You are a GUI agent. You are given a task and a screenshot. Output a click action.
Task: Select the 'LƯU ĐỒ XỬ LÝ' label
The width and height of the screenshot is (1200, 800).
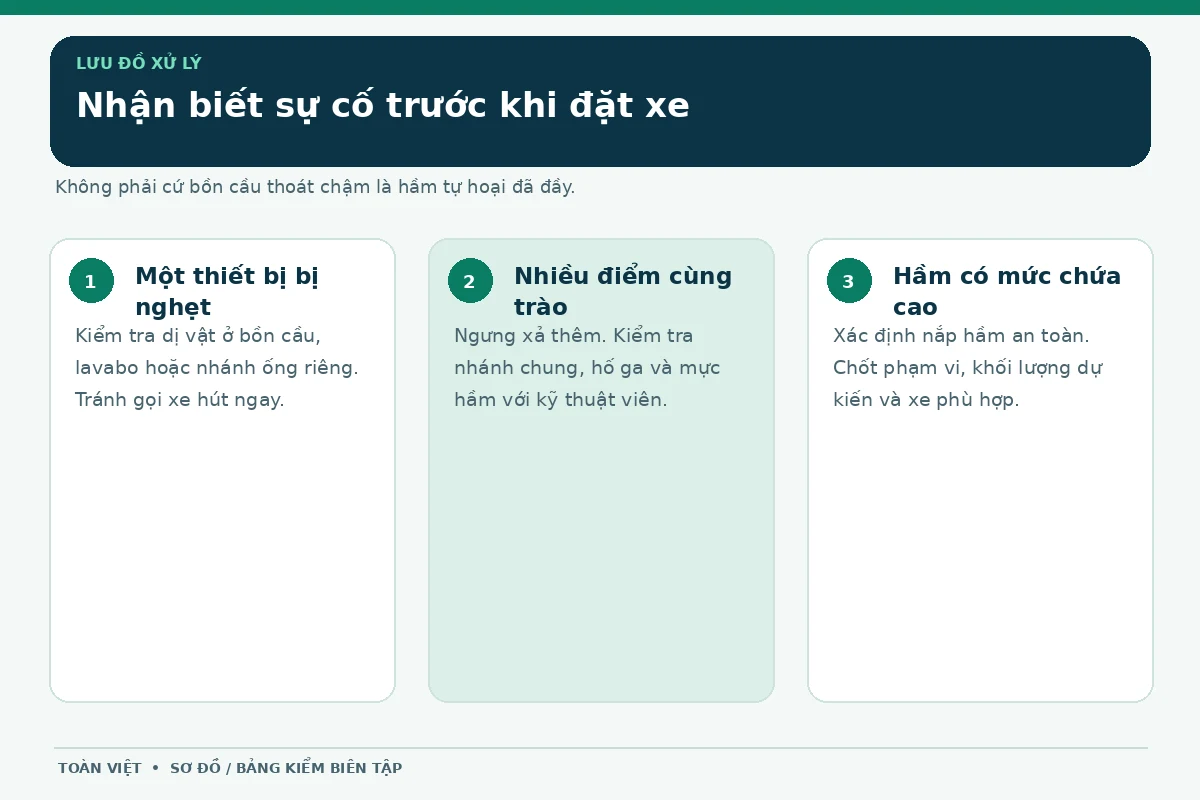coord(139,64)
